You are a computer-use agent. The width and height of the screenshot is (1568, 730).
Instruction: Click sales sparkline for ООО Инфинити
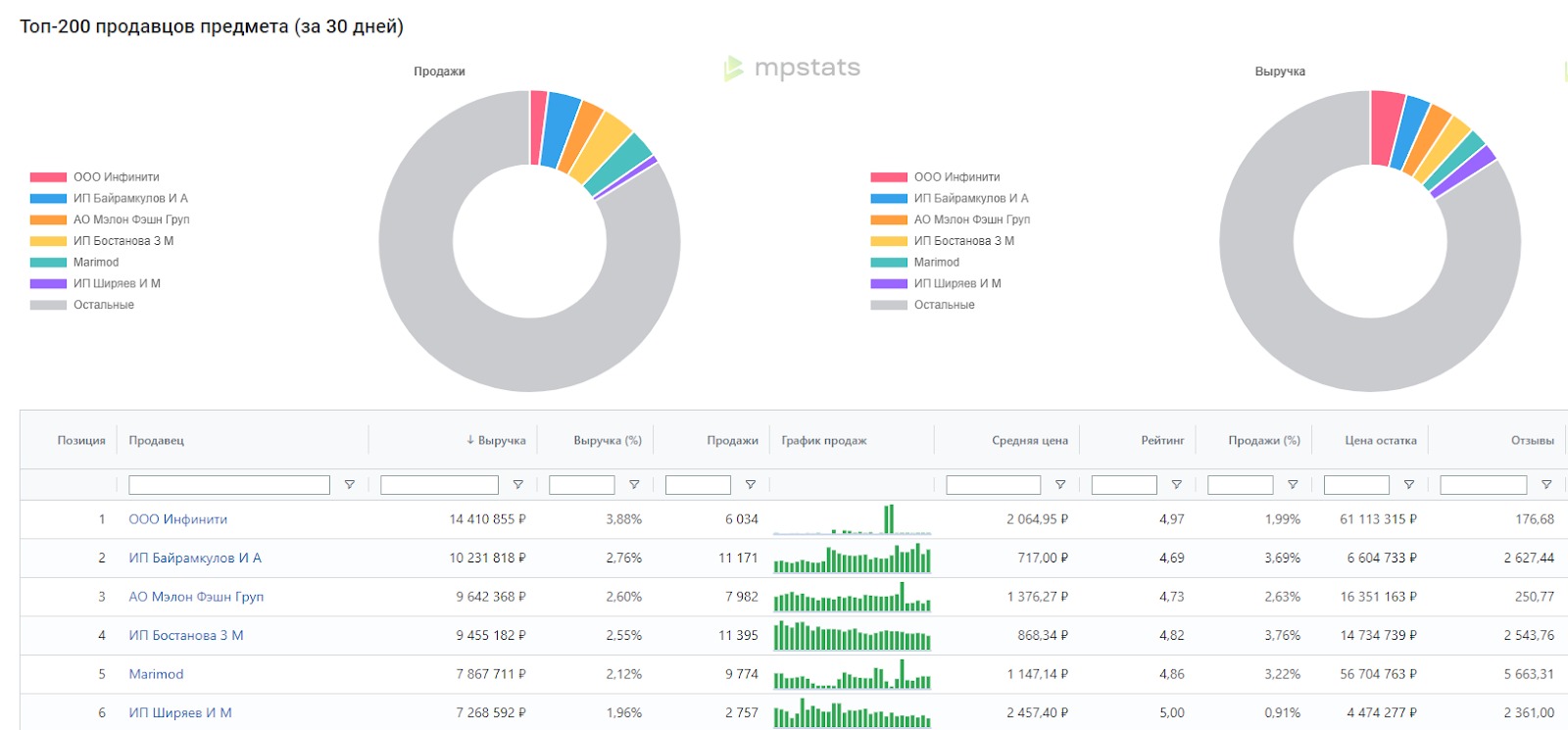point(852,519)
